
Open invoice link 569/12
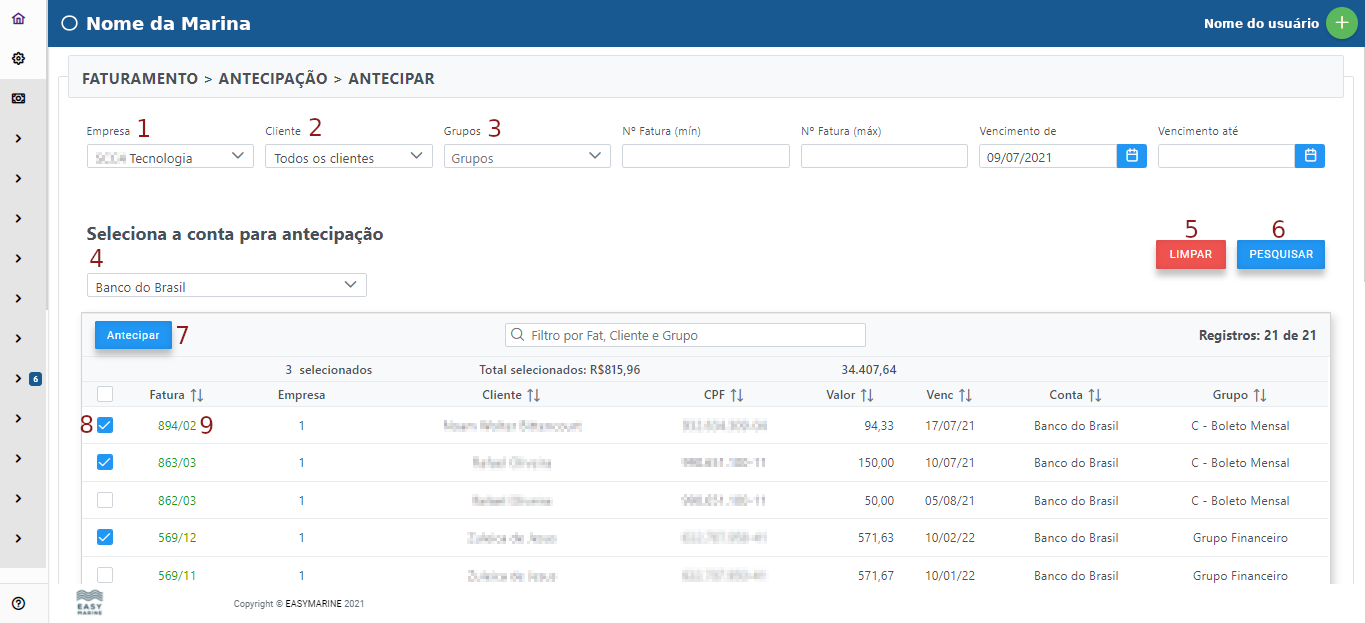click(177, 538)
